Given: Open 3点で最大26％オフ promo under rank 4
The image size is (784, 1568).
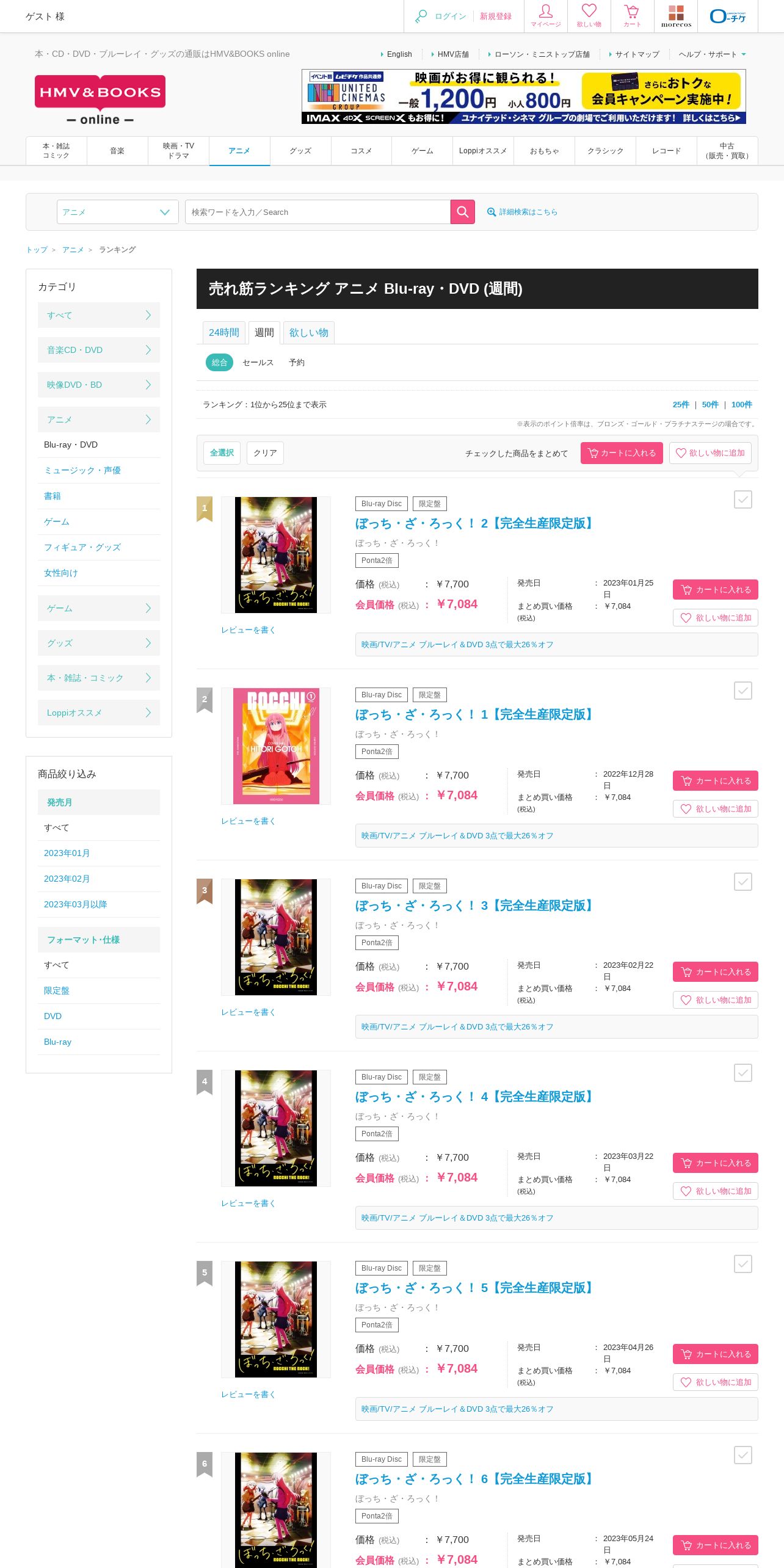Looking at the screenshot, I should coord(457,1218).
